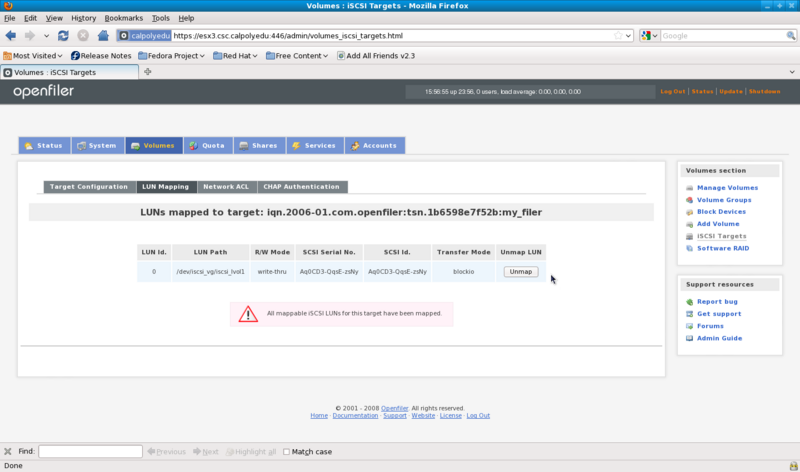The height and width of the screenshot is (472, 800).
Task: Click the Block Devices icon in sidebar
Action: click(x=689, y=212)
